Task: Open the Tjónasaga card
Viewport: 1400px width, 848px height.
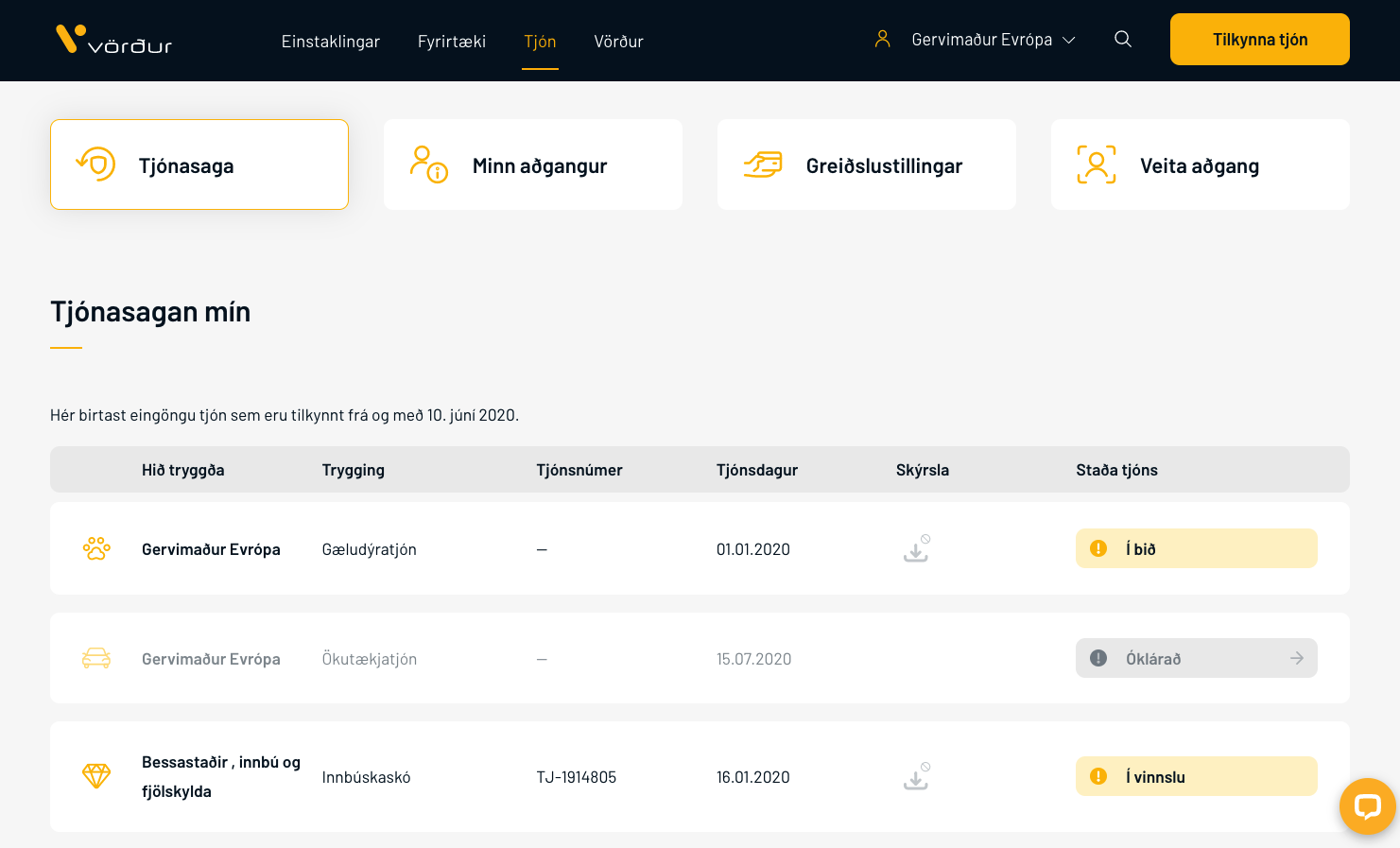Action: [199, 164]
